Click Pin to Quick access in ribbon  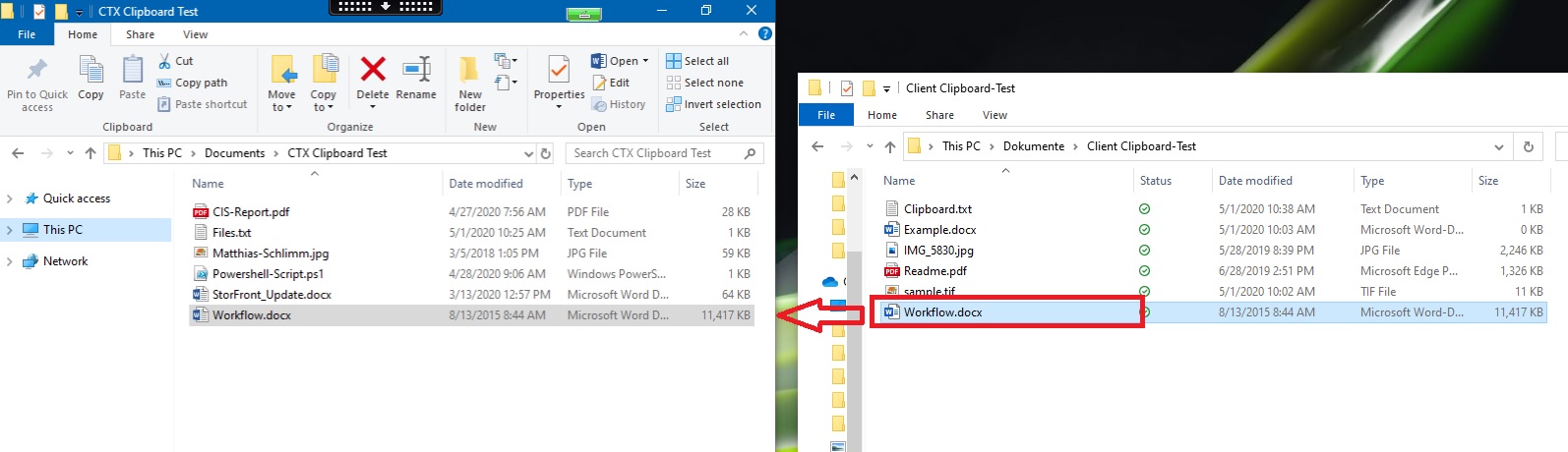point(37,85)
